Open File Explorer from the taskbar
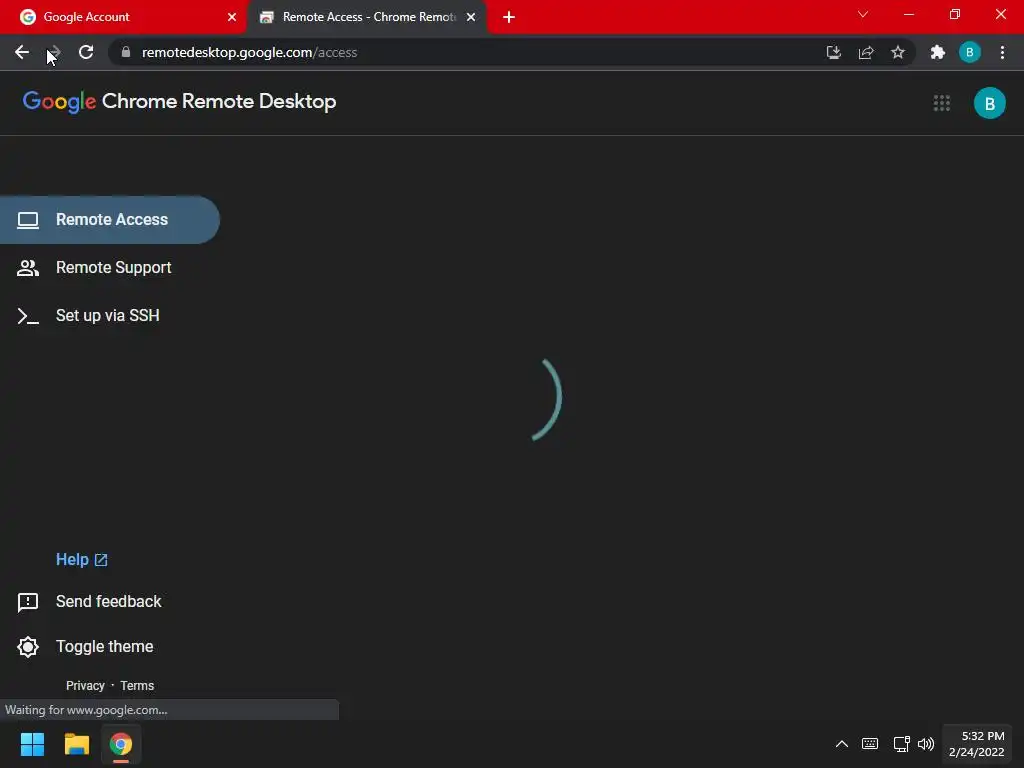This screenshot has height=768, width=1024. click(76, 744)
